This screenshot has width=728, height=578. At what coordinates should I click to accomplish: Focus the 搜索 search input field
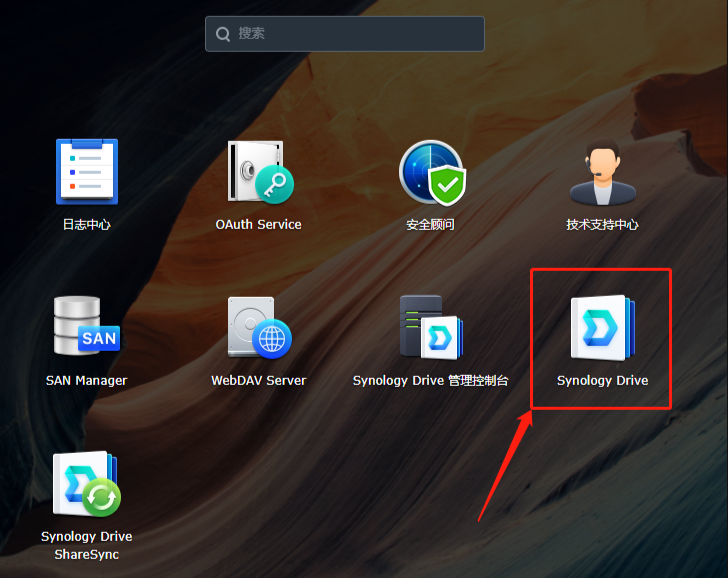(x=355, y=34)
